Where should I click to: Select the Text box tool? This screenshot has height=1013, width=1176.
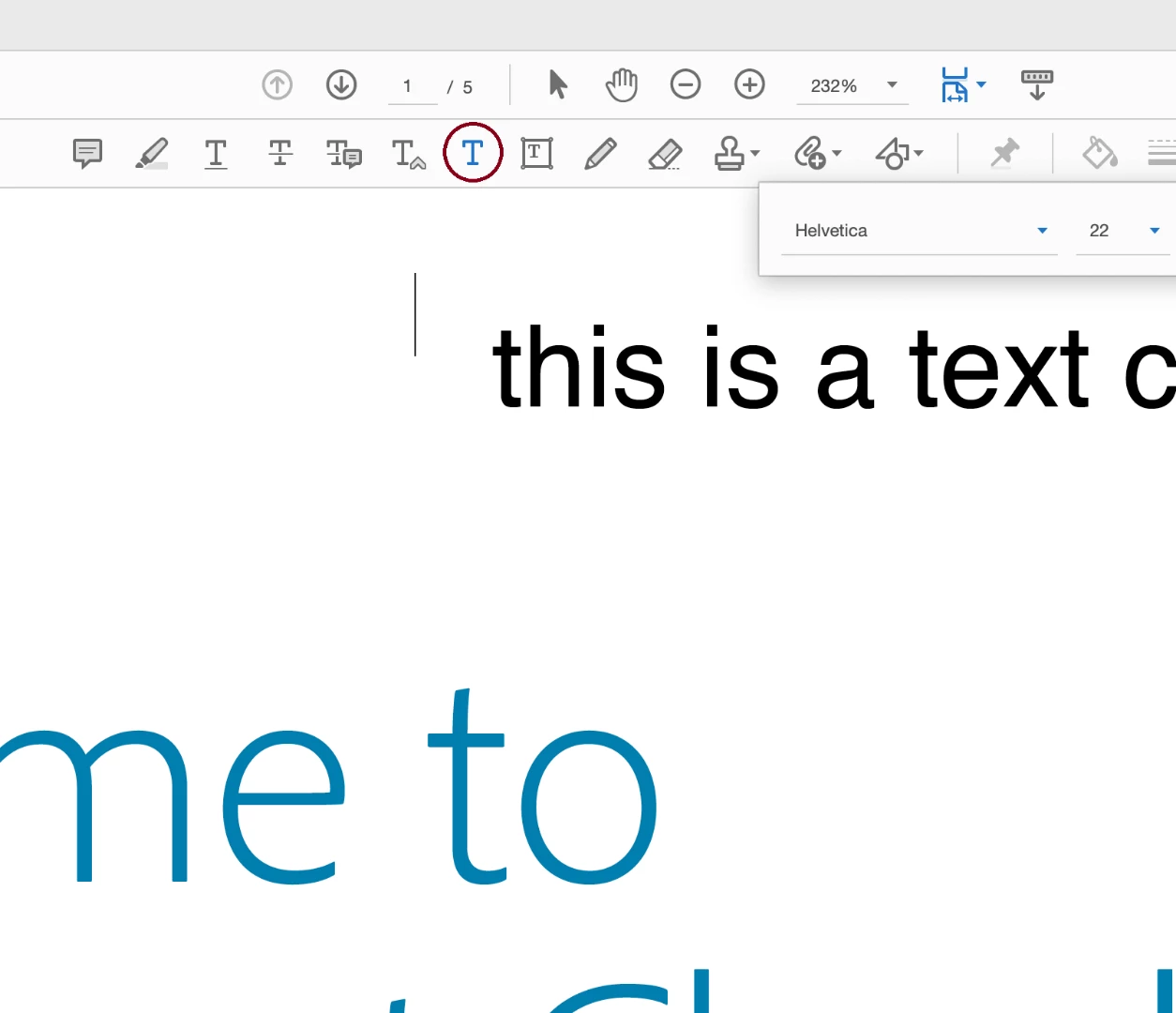pyautogui.click(x=536, y=153)
